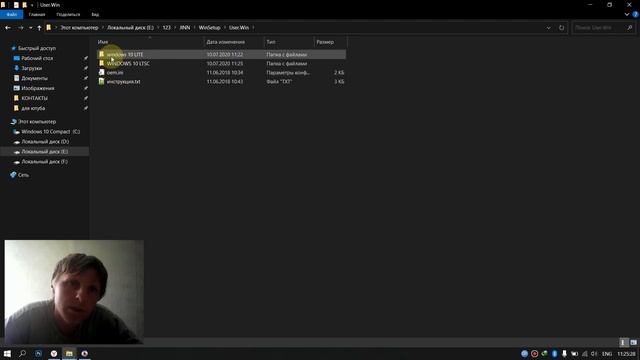Select the 'WINDOWS 10 LTSC' folder
The image size is (640, 360).
click(x=221, y=64)
